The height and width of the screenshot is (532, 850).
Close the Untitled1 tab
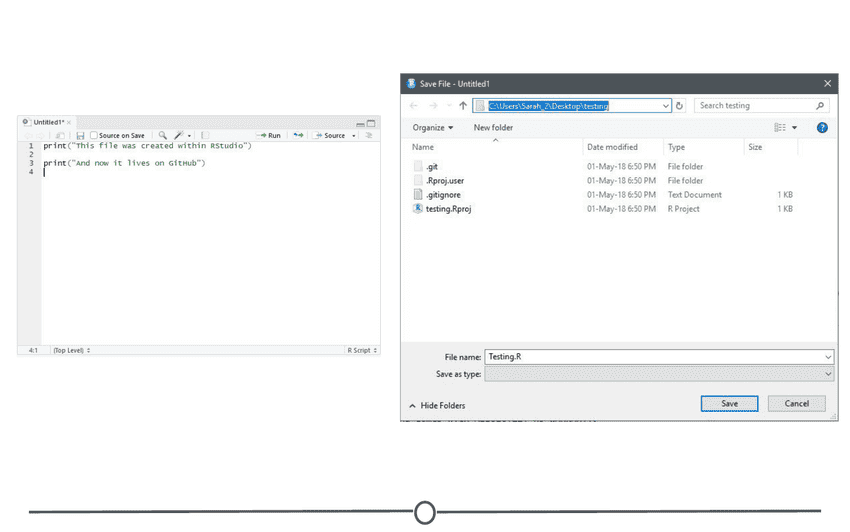(x=69, y=123)
